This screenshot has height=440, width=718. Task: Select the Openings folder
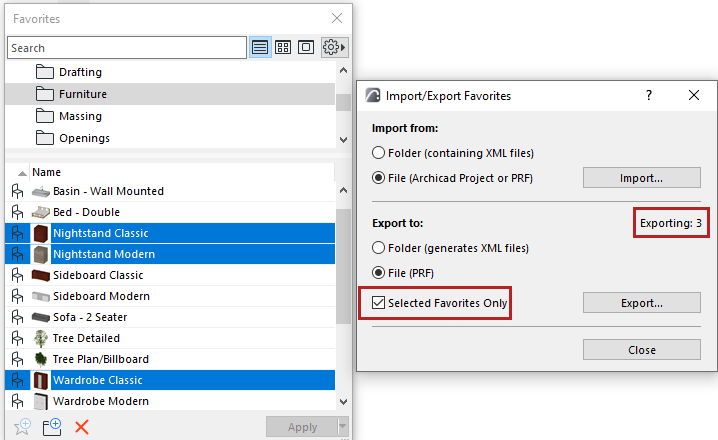84,138
